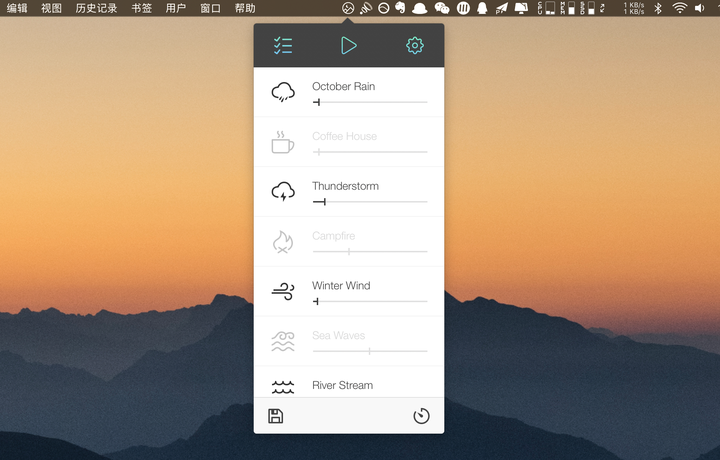Open the 用户 menu
Image resolution: width=720 pixels, height=460 pixels.
click(175, 8)
